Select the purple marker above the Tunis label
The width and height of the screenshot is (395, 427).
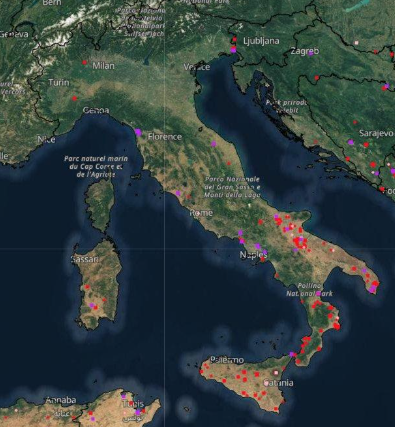[124, 396]
